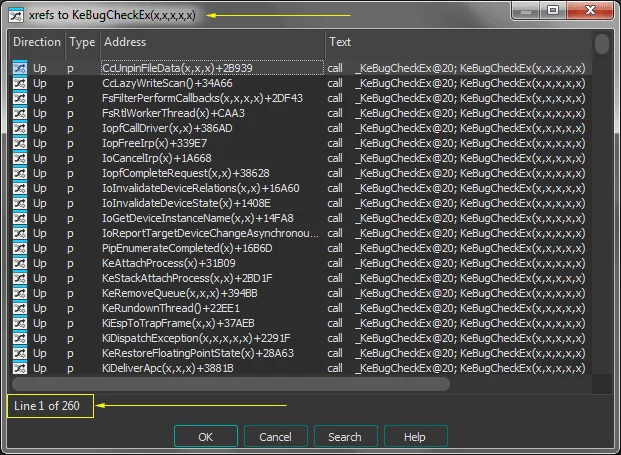The width and height of the screenshot is (621, 455).
Task: Select the FsRtlWorkerThread(x)+CAA3 address
Action: pyautogui.click(x=173, y=113)
